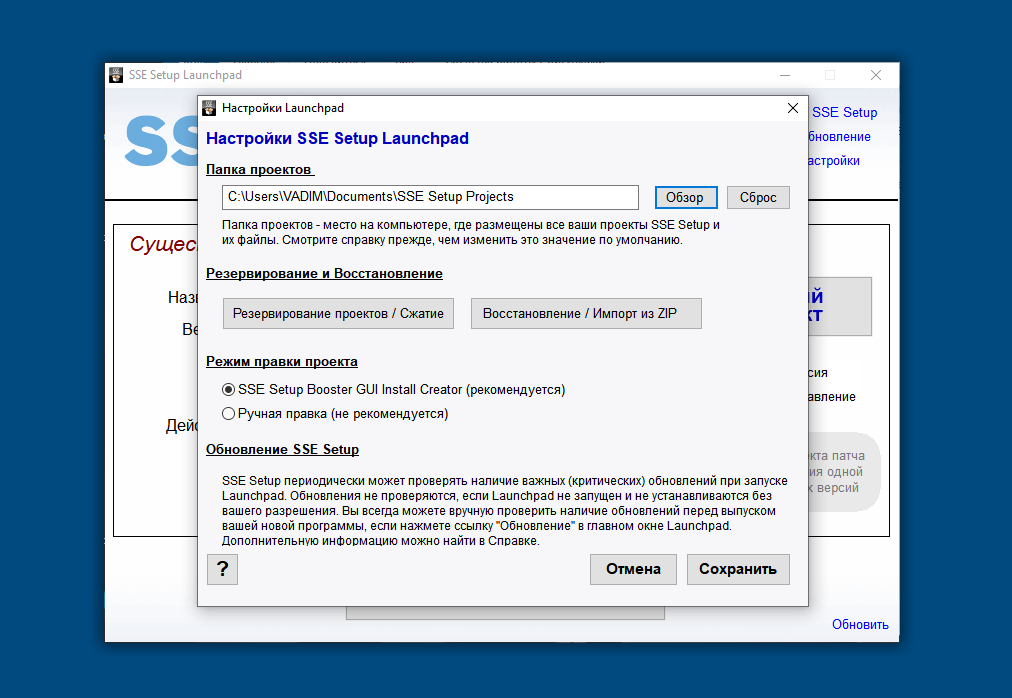Screen dimensions: 1012x698
Task: Cancel settings with the Отмена button
Action: tap(633, 569)
